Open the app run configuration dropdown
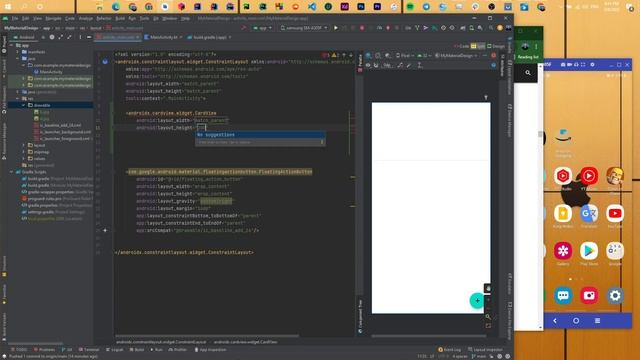The image size is (640, 360). coord(262,28)
